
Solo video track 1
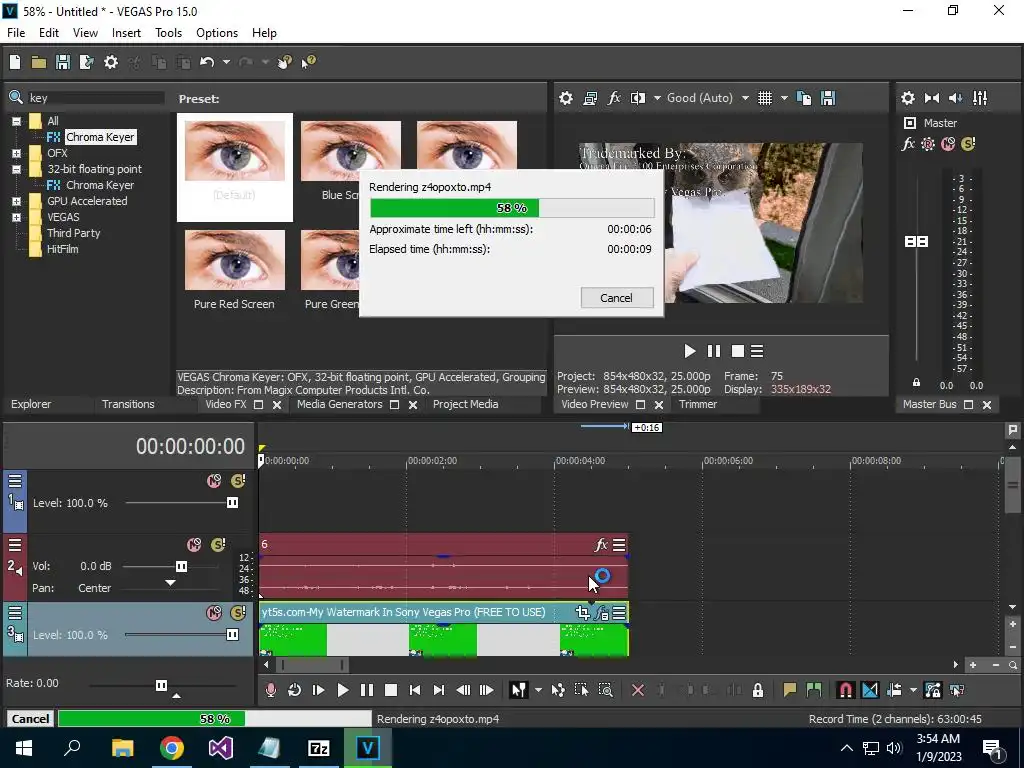point(238,481)
